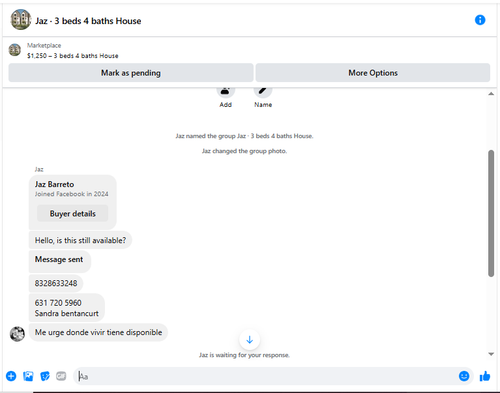This screenshot has width=500, height=393.
Task: Open conversation info icon
Action: [480, 20]
